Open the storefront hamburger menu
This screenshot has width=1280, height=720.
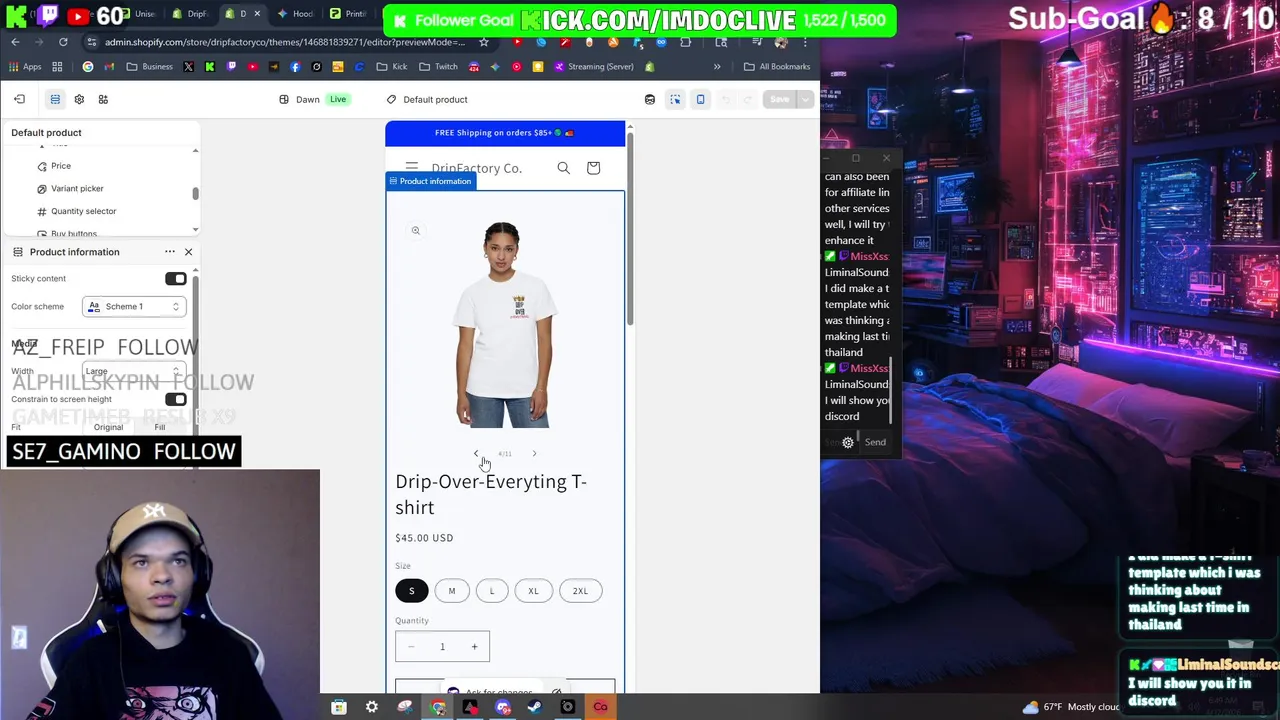point(411,168)
